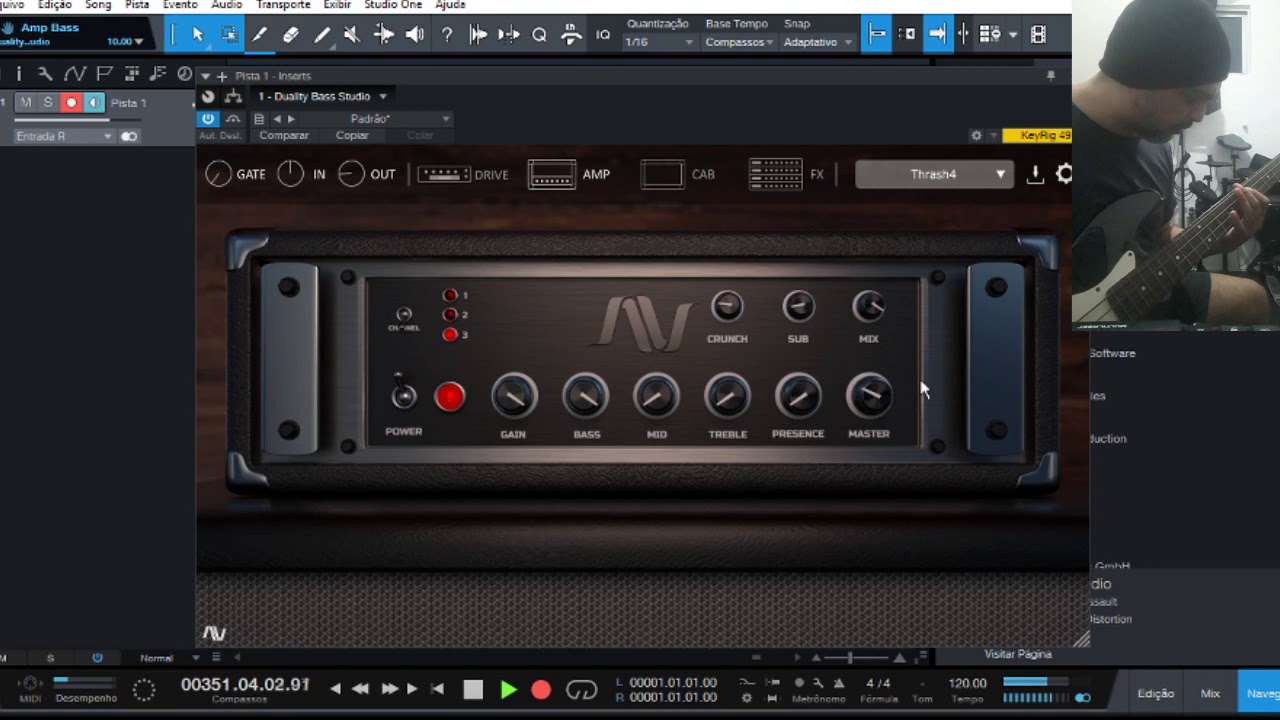The width and height of the screenshot is (1280, 720).
Task: Click the preset download/save icon
Action: [1035, 174]
